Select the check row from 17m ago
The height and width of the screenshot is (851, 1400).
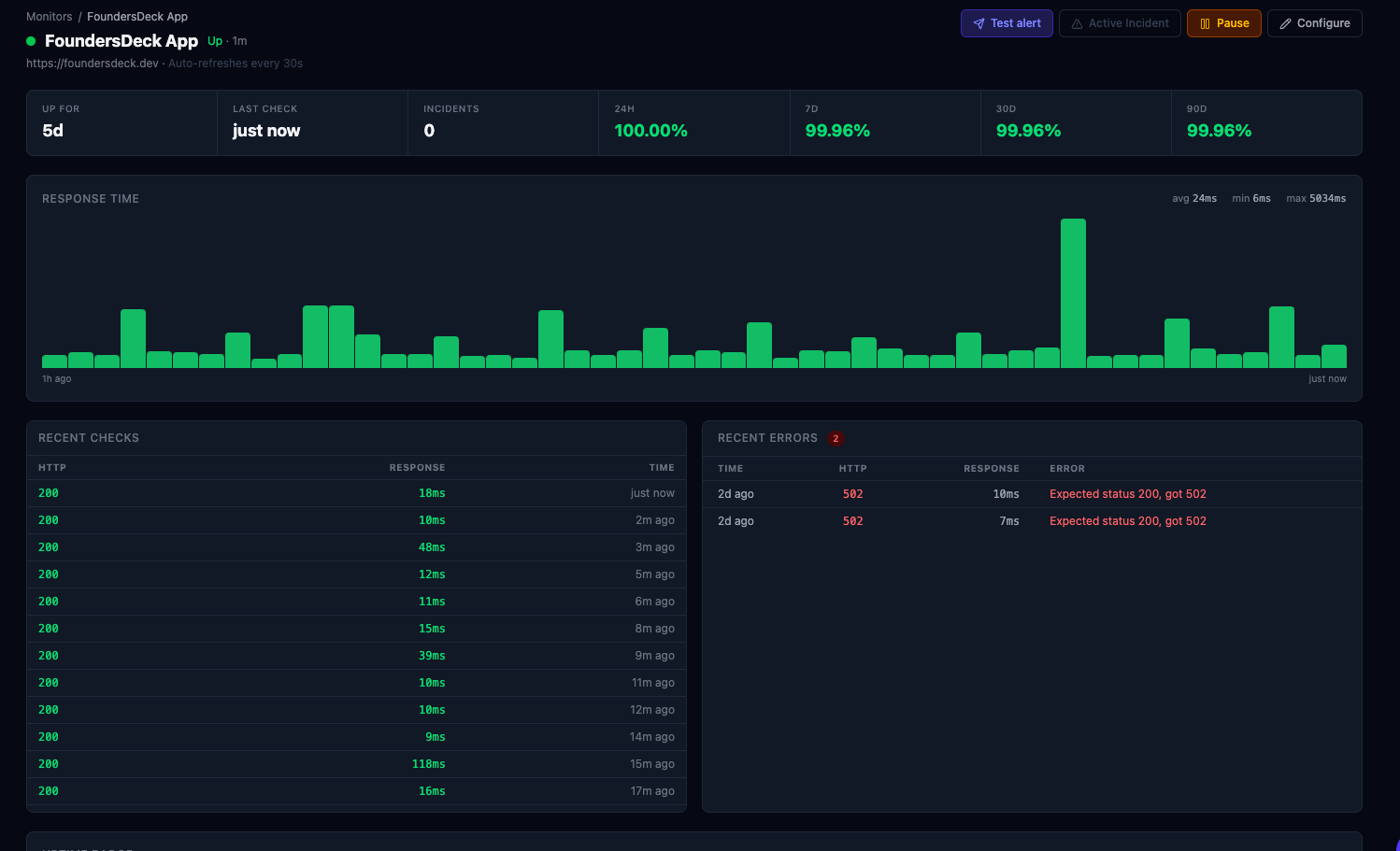tap(356, 791)
